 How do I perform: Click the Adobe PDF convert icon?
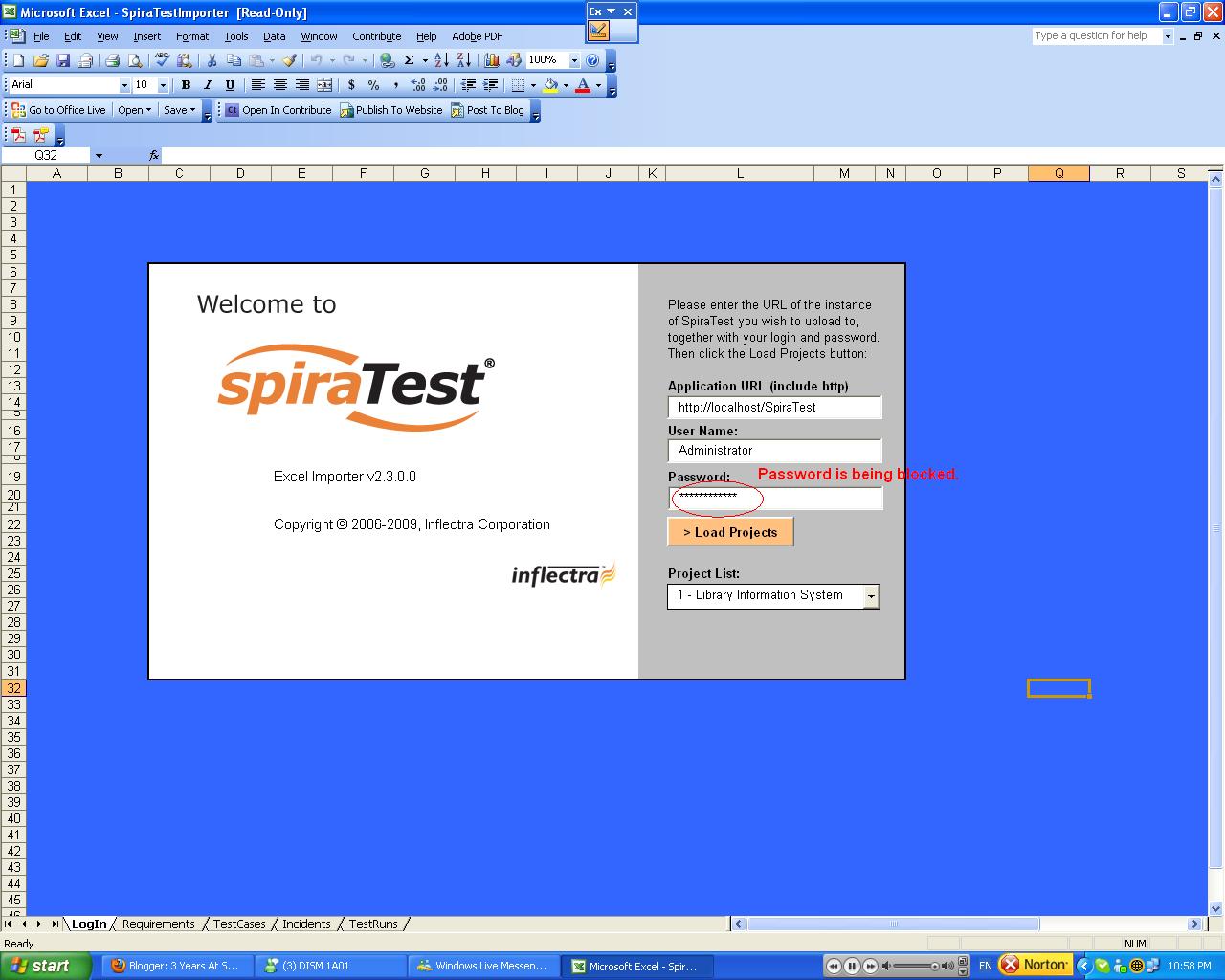18,136
